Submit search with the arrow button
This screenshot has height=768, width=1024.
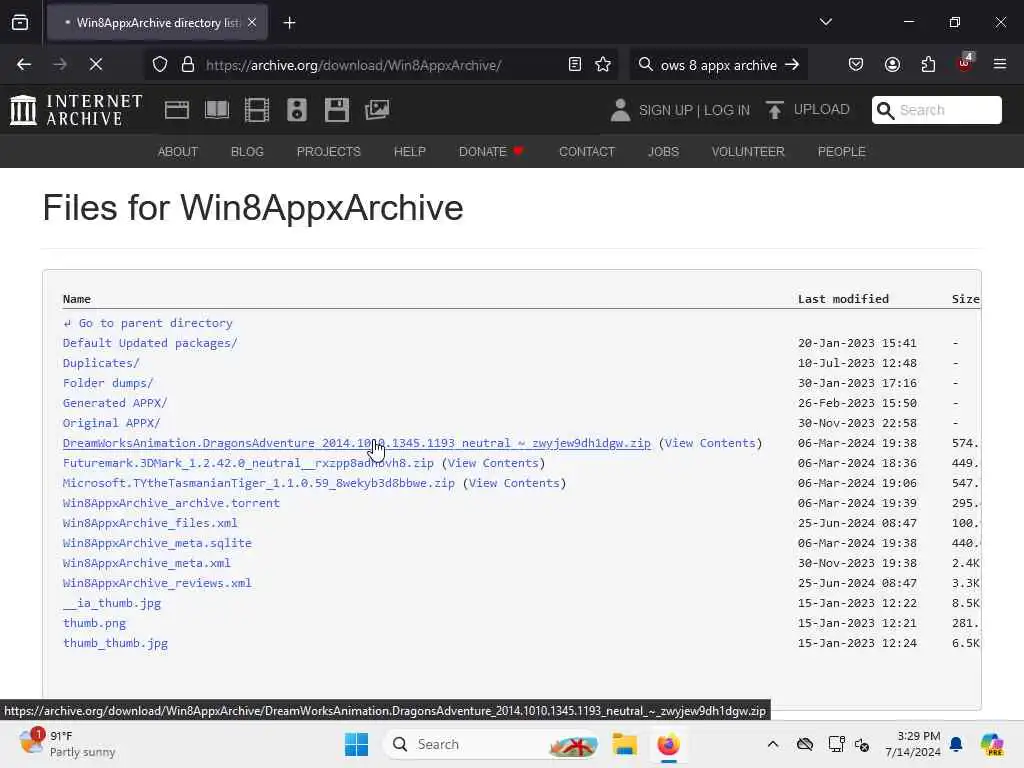coord(792,64)
